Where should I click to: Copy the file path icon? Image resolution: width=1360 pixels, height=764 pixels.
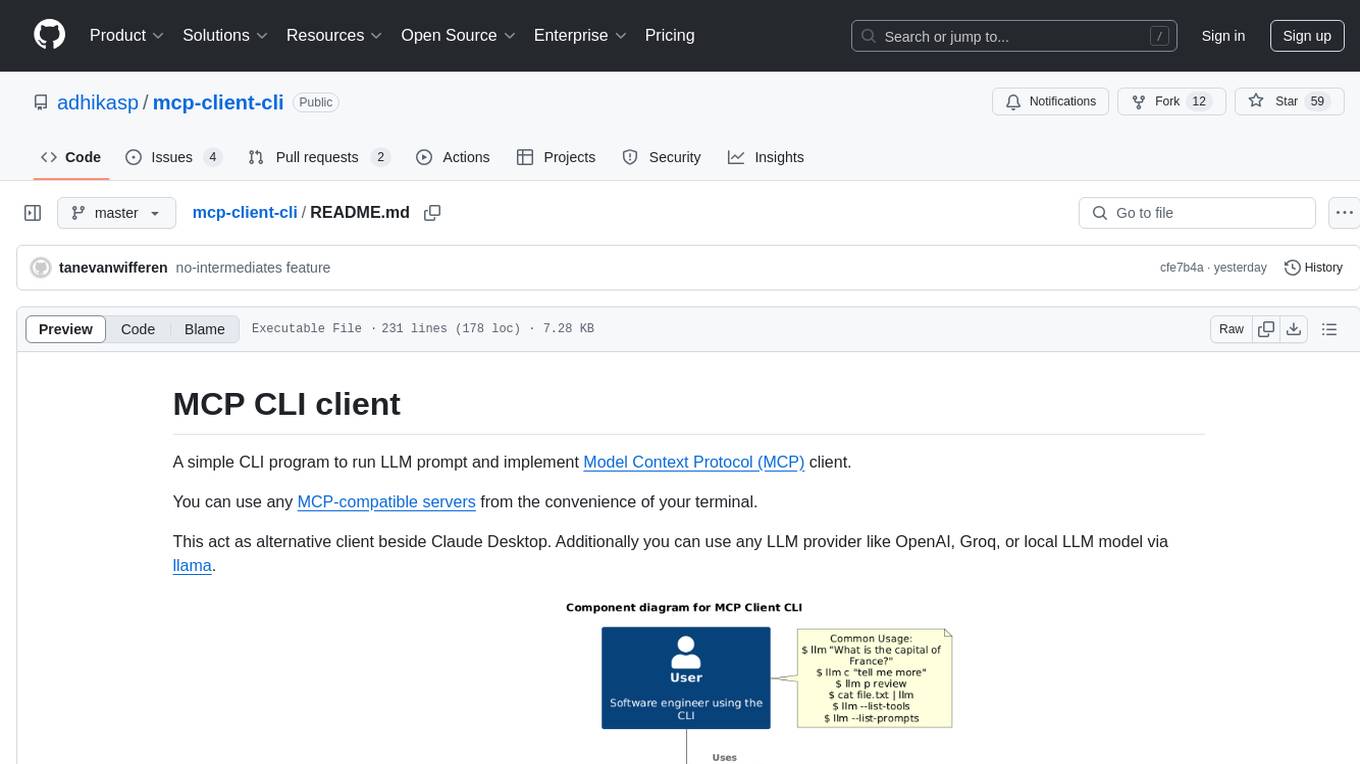432,213
